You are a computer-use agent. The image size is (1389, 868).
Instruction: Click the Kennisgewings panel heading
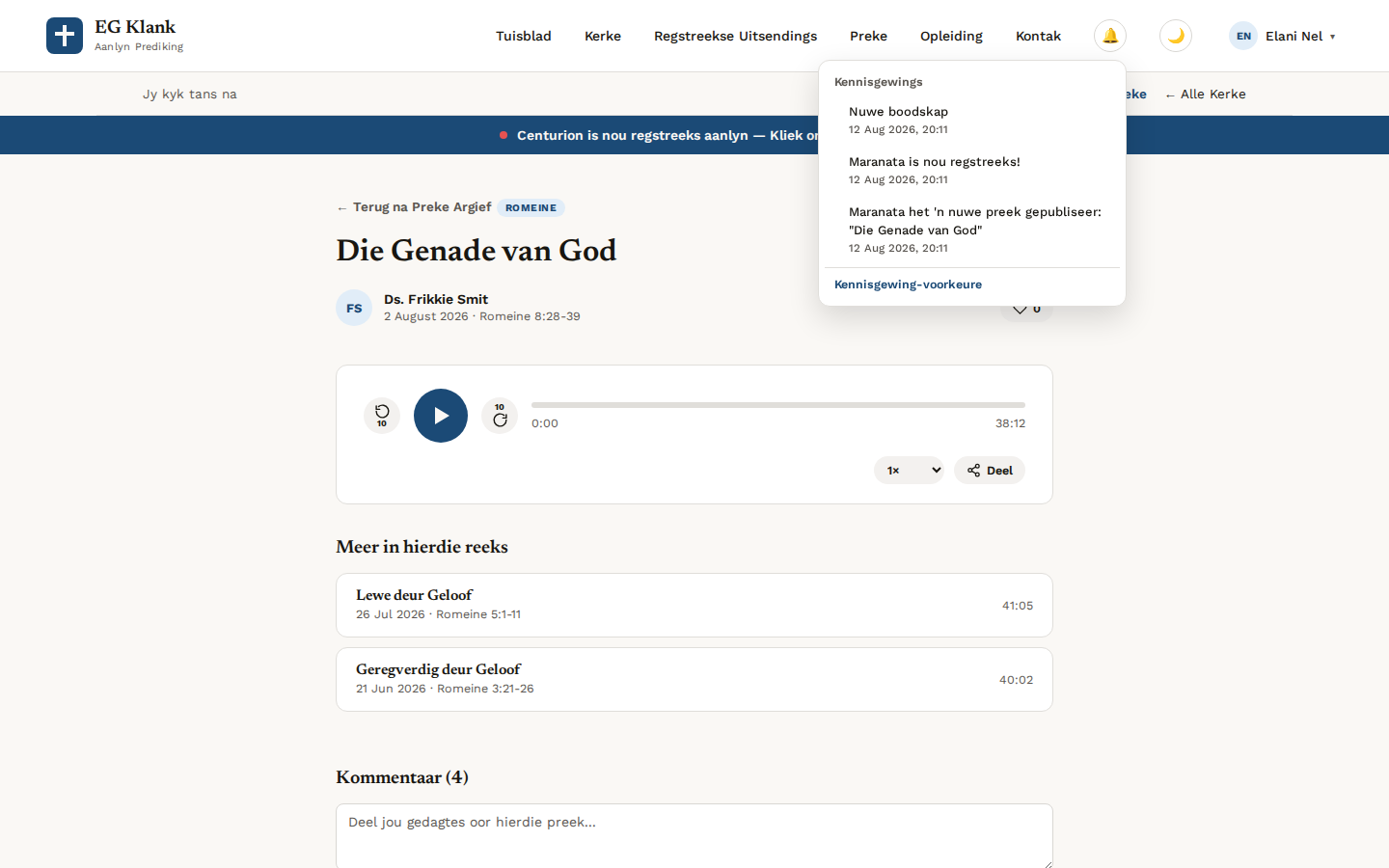click(x=878, y=82)
